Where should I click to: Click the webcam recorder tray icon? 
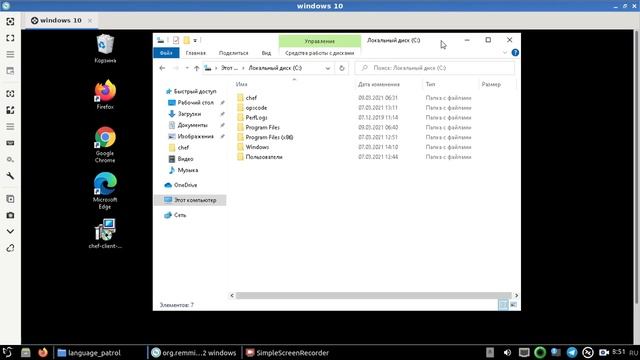pos(604,353)
